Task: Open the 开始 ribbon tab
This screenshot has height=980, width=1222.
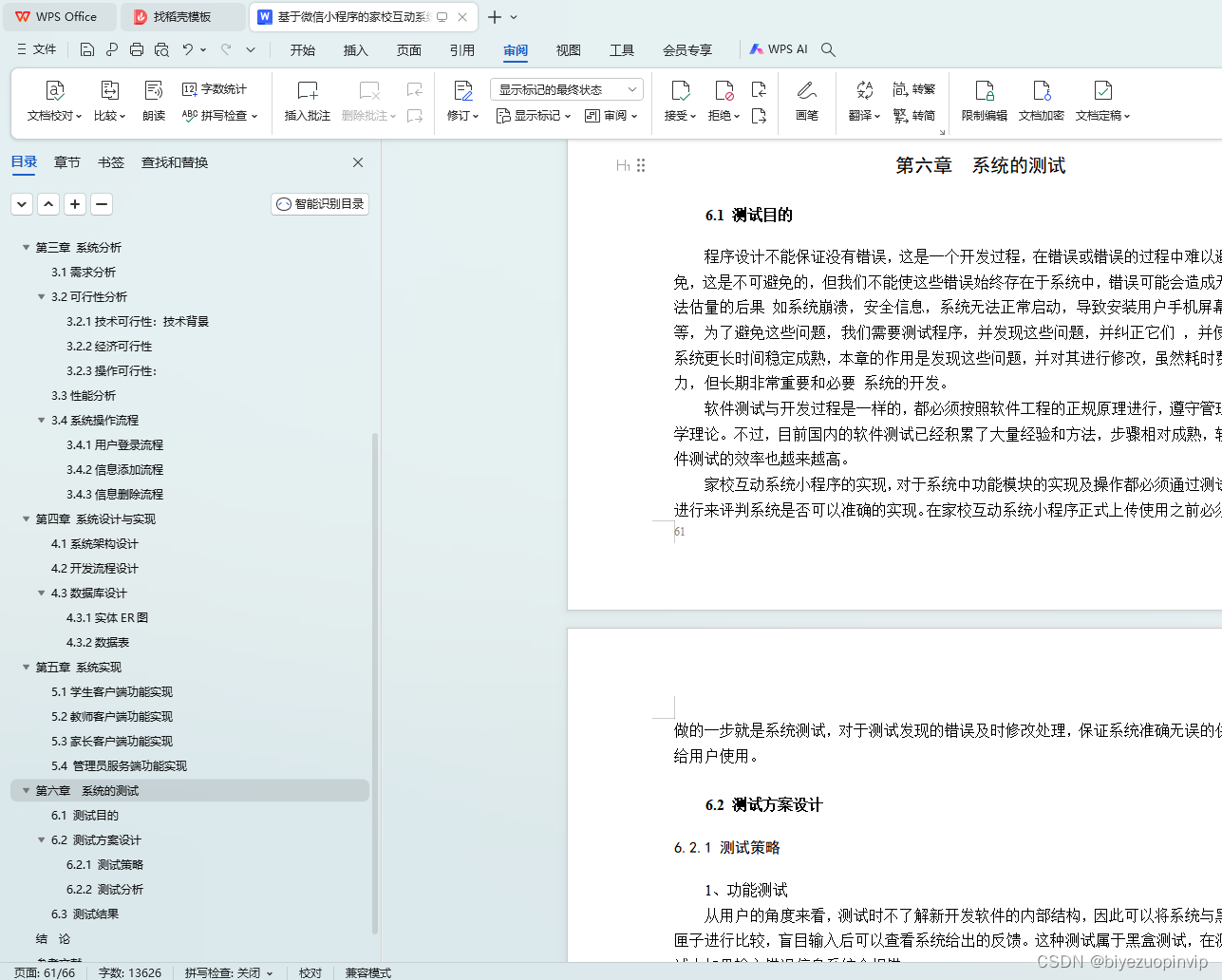Action: pyautogui.click(x=303, y=50)
